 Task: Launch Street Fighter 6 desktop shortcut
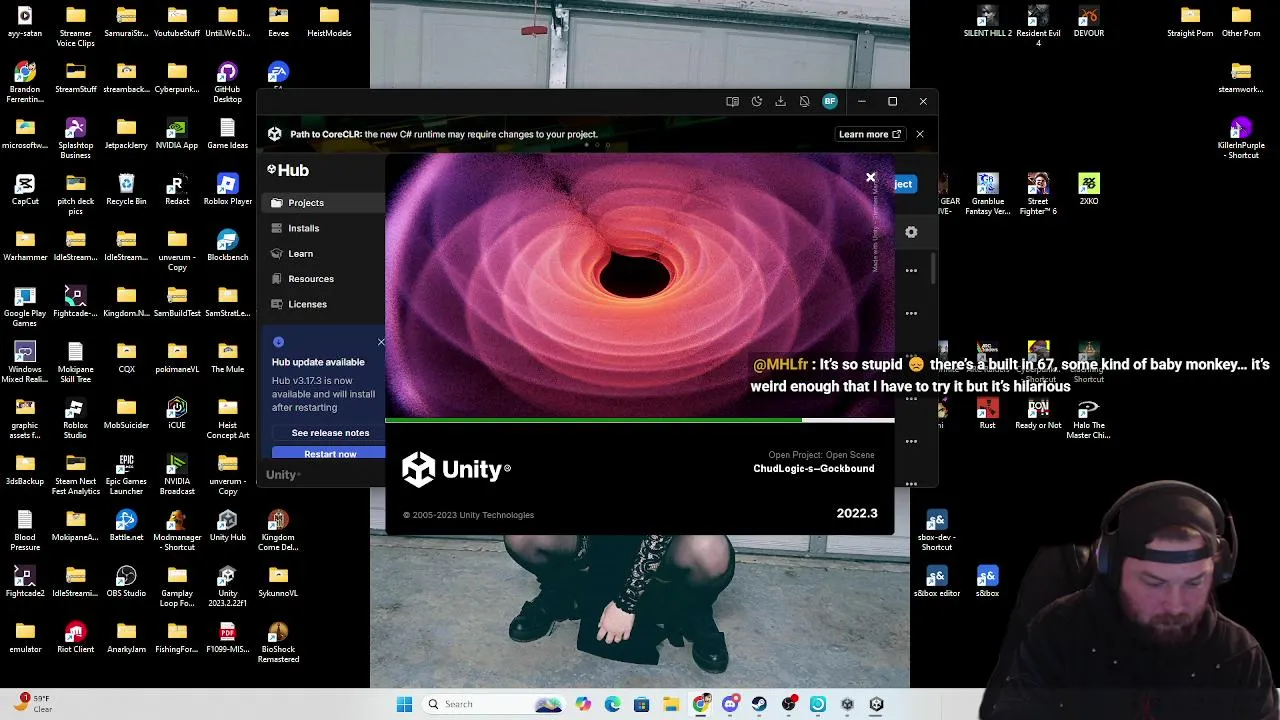1038,194
